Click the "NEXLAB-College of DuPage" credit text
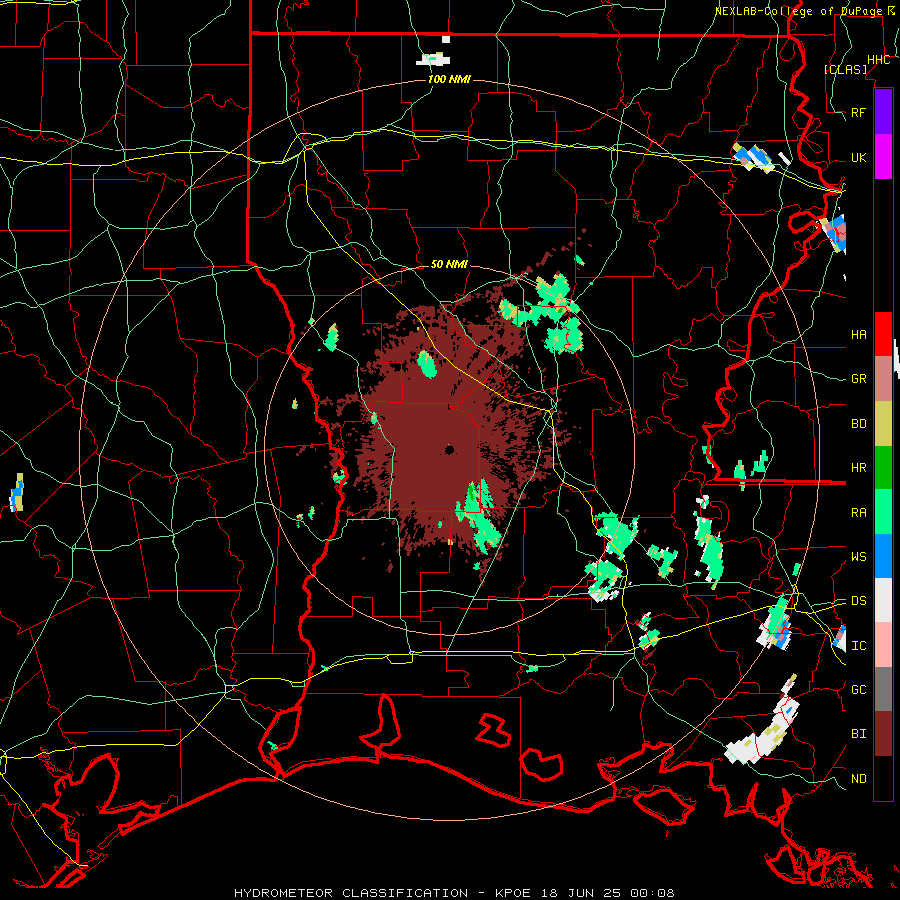 pyautogui.click(x=798, y=11)
